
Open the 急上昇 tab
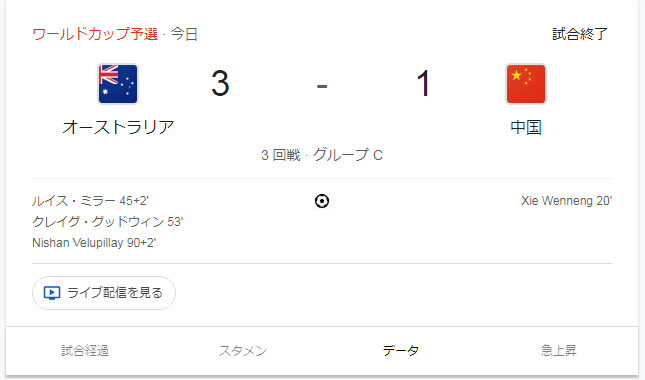point(558,350)
